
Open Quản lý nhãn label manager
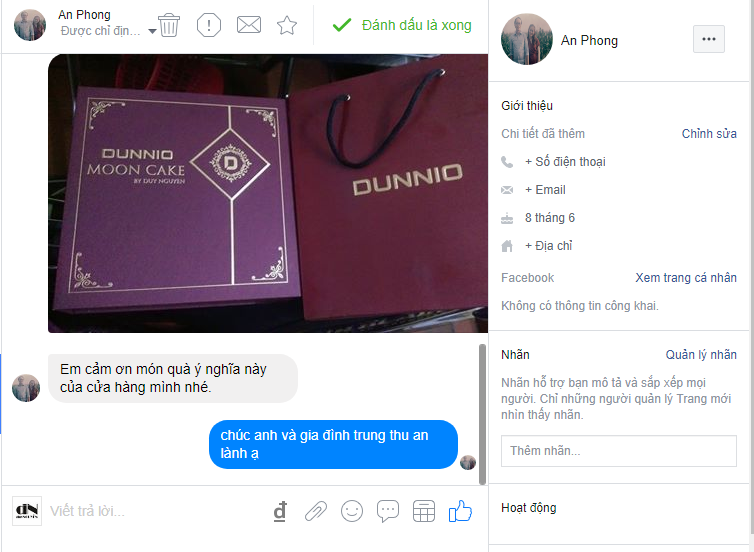(701, 354)
